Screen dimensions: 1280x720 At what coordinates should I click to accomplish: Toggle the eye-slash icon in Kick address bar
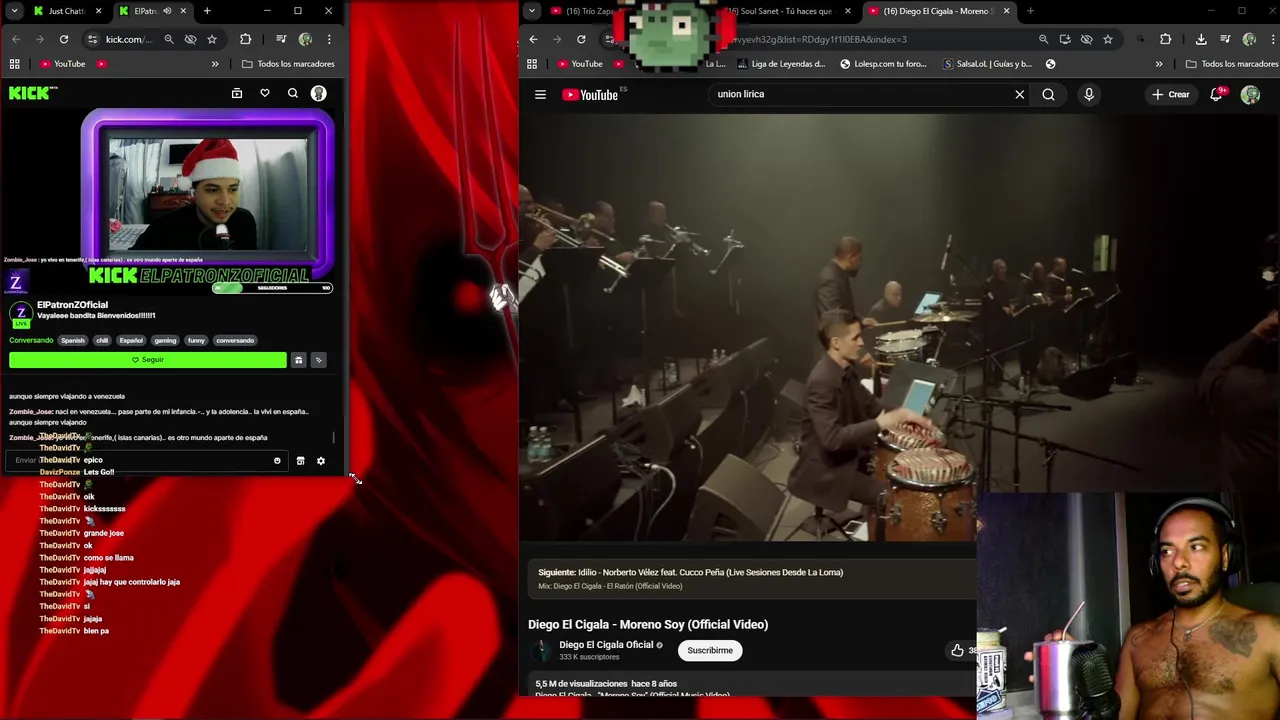[x=190, y=39]
